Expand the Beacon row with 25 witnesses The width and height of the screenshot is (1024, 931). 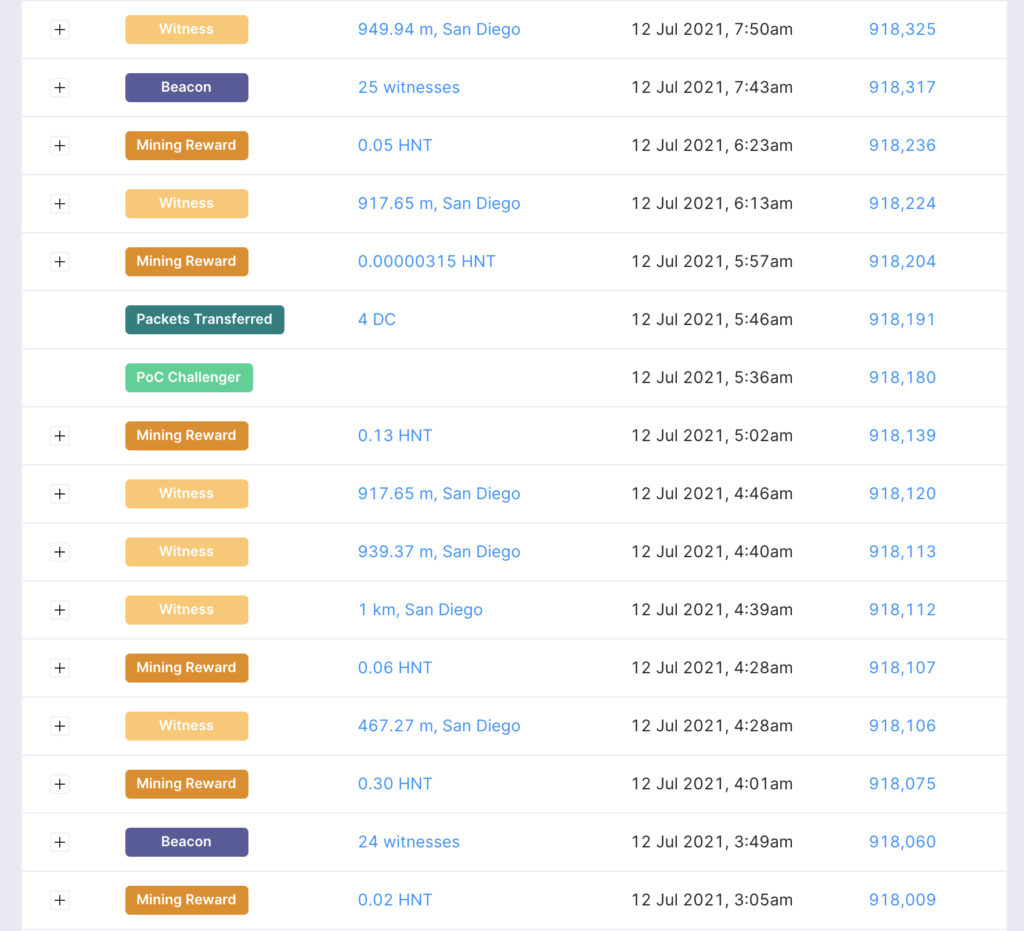click(x=60, y=88)
